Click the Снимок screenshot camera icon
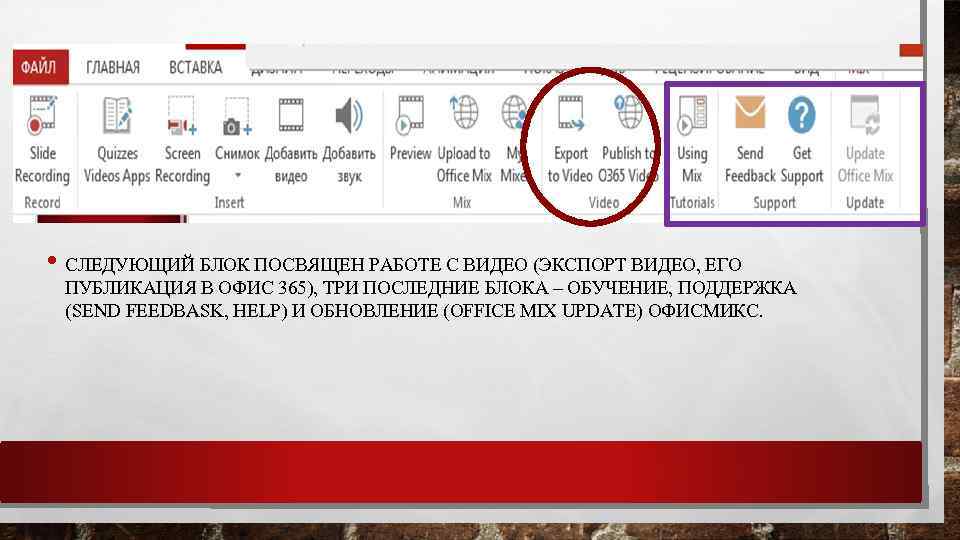960x540 pixels. [237, 116]
